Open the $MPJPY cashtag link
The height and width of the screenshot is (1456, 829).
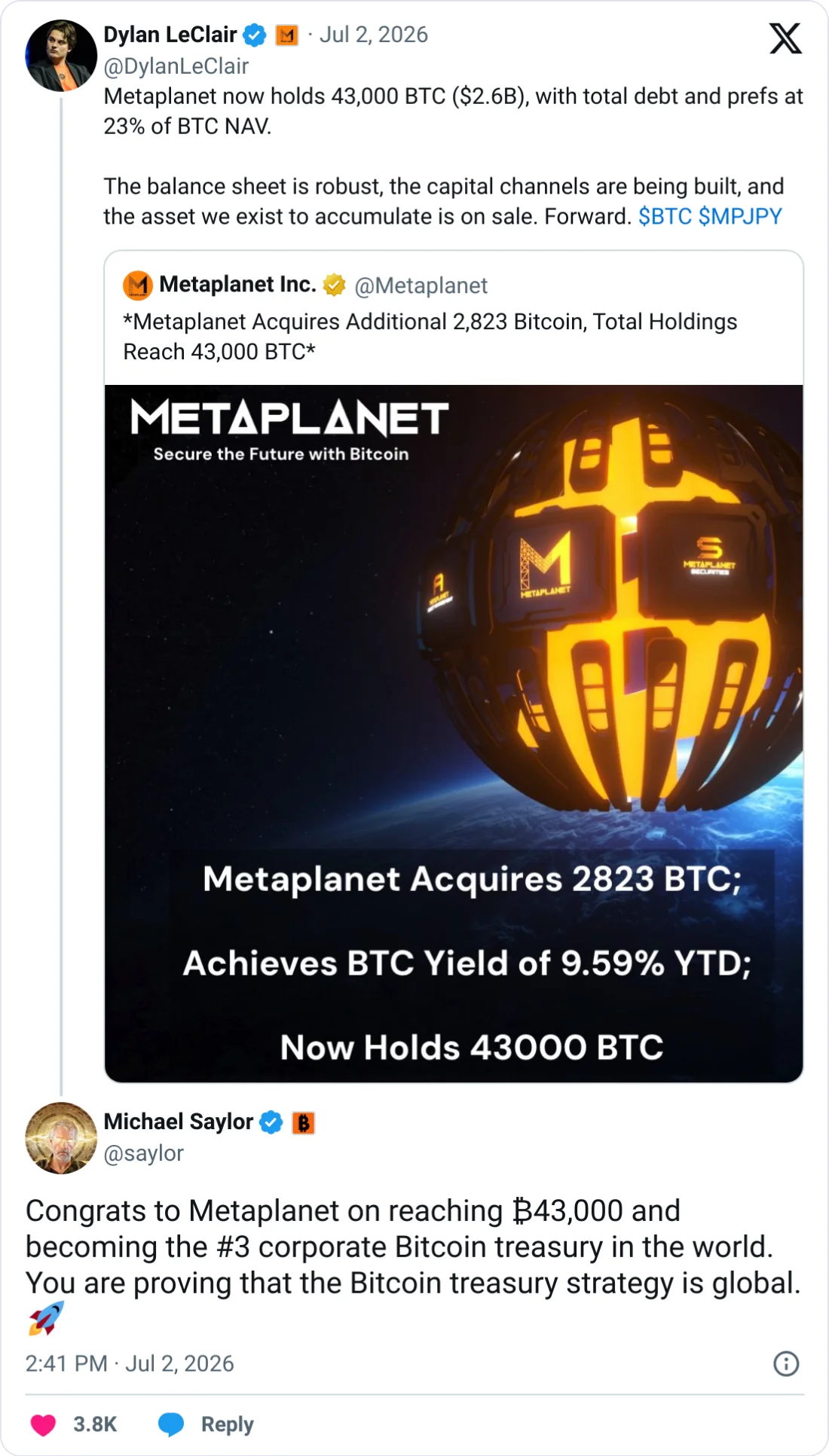point(740,217)
